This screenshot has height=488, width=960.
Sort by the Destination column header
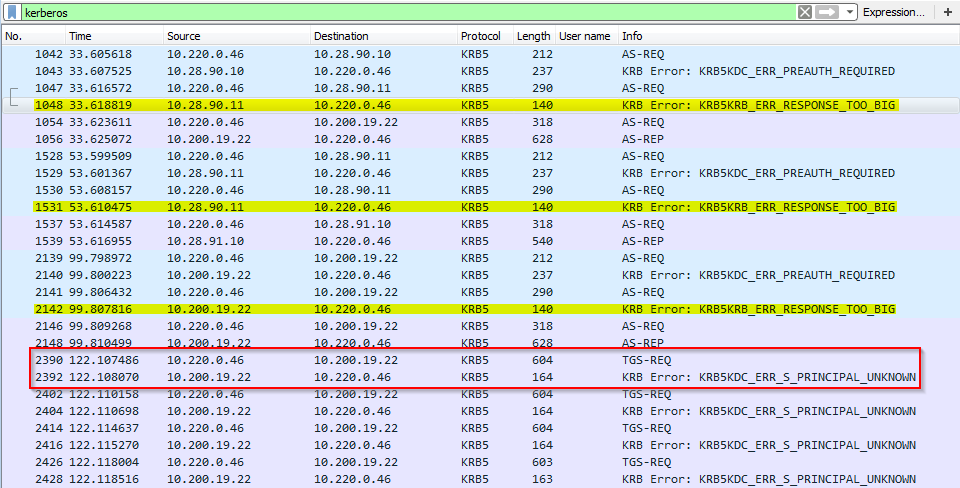pos(384,36)
